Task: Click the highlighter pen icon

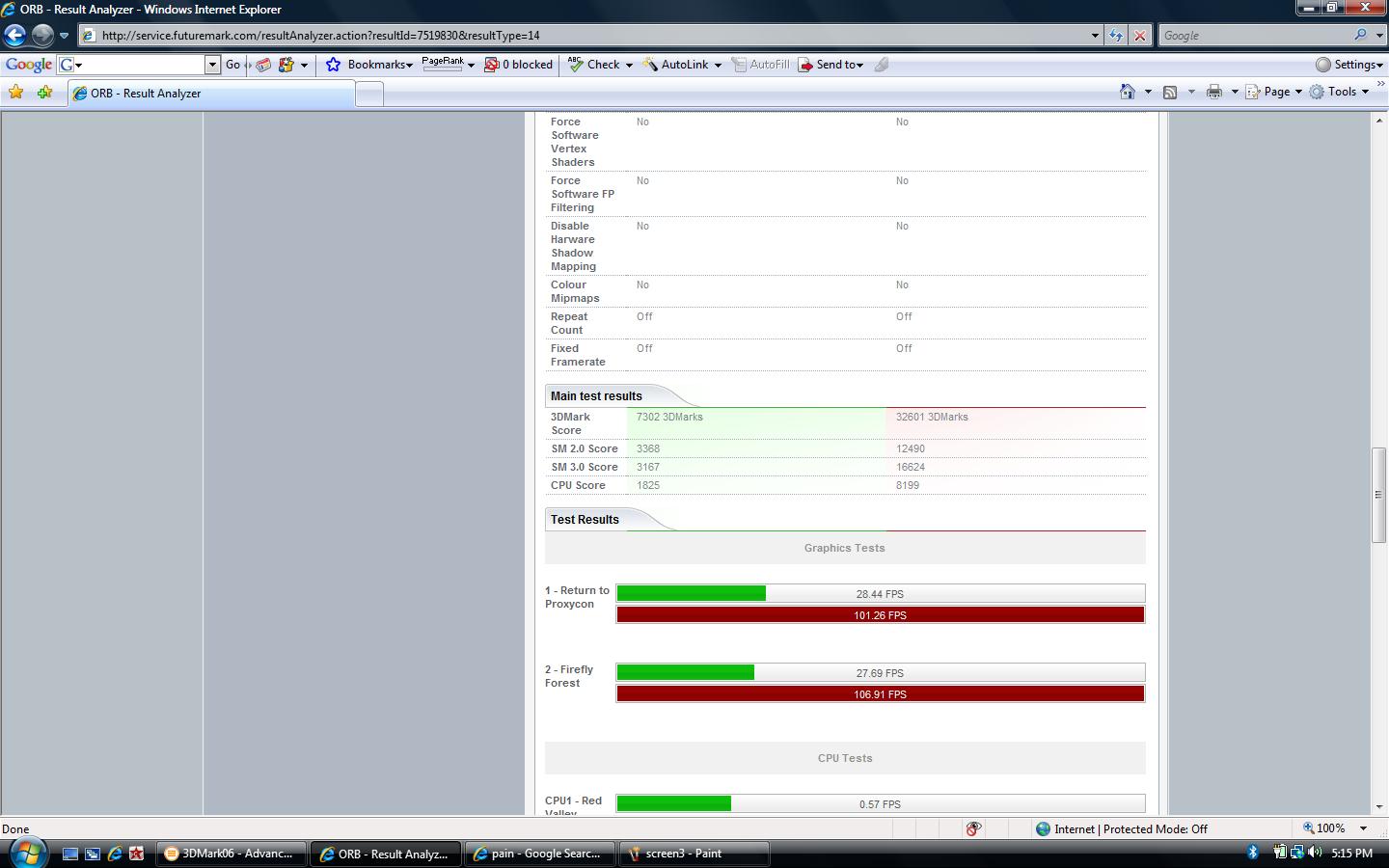Action: coord(882,65)
